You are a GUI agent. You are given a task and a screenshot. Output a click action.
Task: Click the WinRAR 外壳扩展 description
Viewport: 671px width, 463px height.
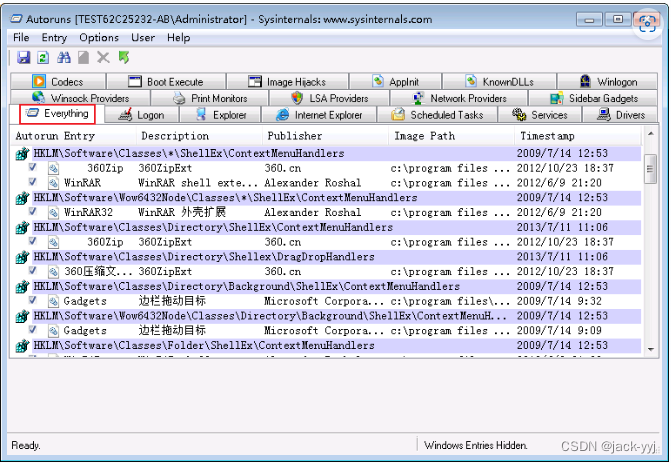coord(182,213)
